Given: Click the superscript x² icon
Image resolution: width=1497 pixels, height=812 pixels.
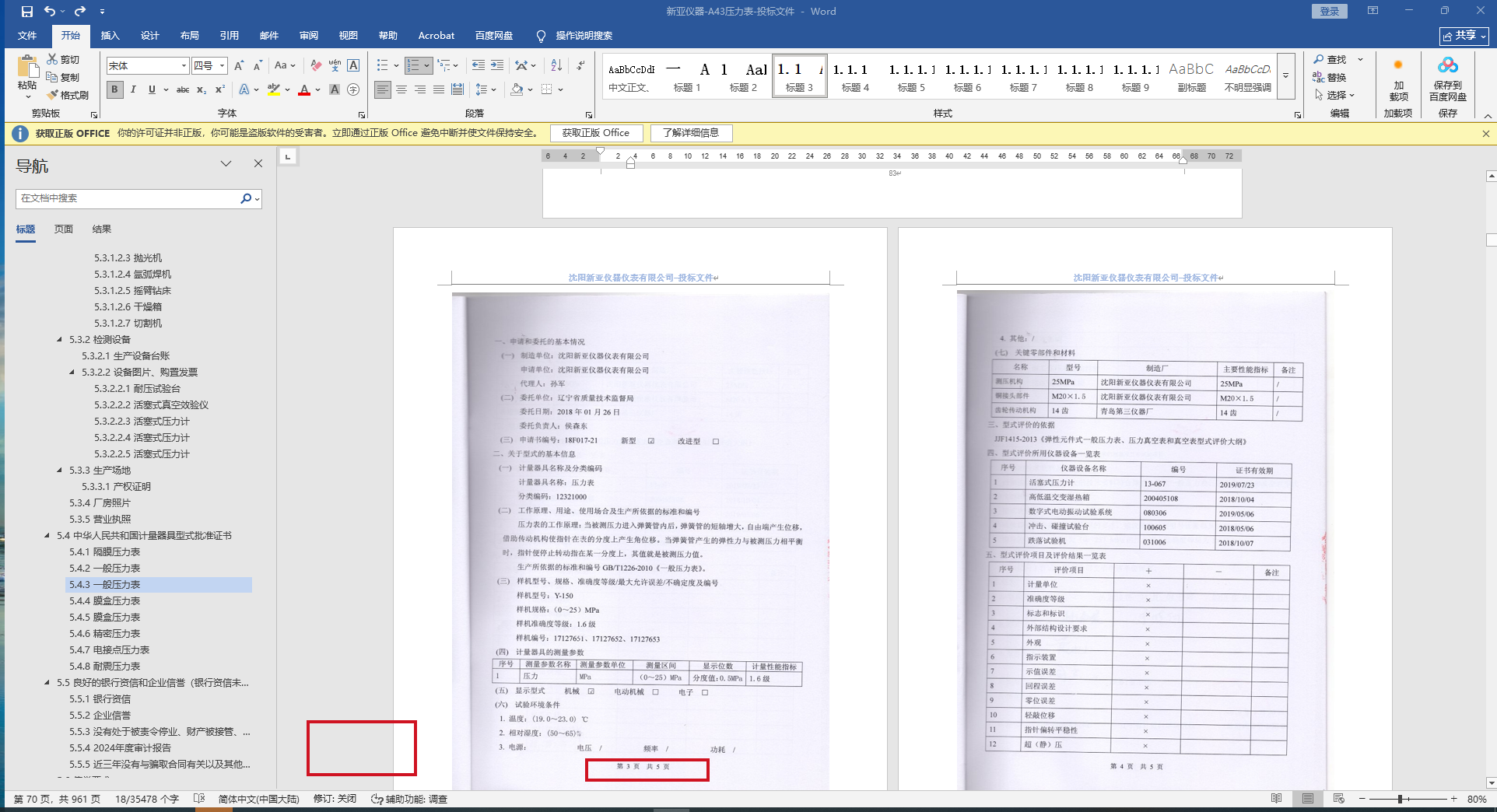Looking at the screenshot, I should click(x=220, y=90).
